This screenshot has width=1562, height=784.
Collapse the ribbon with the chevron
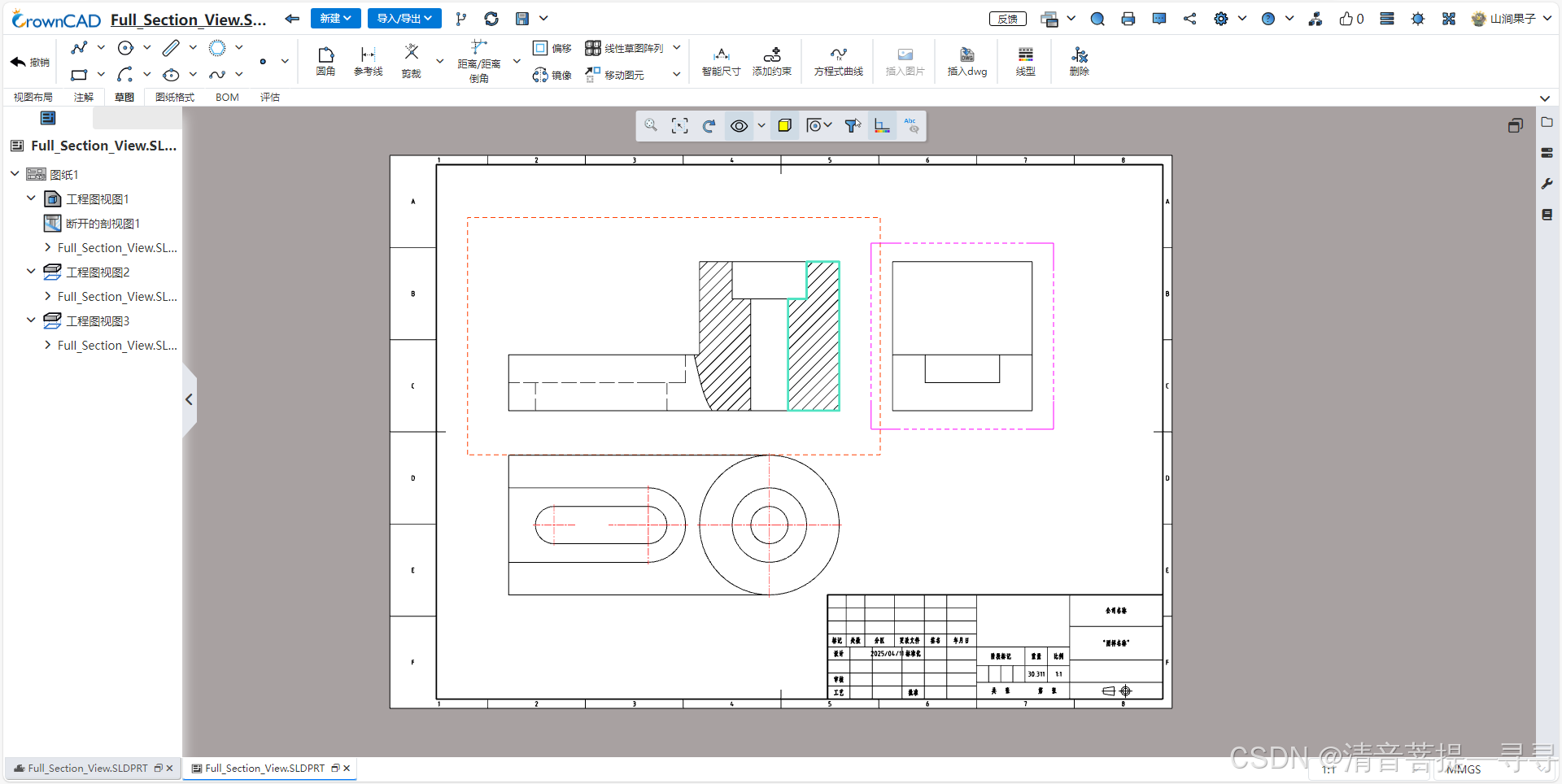[1545, 98]
